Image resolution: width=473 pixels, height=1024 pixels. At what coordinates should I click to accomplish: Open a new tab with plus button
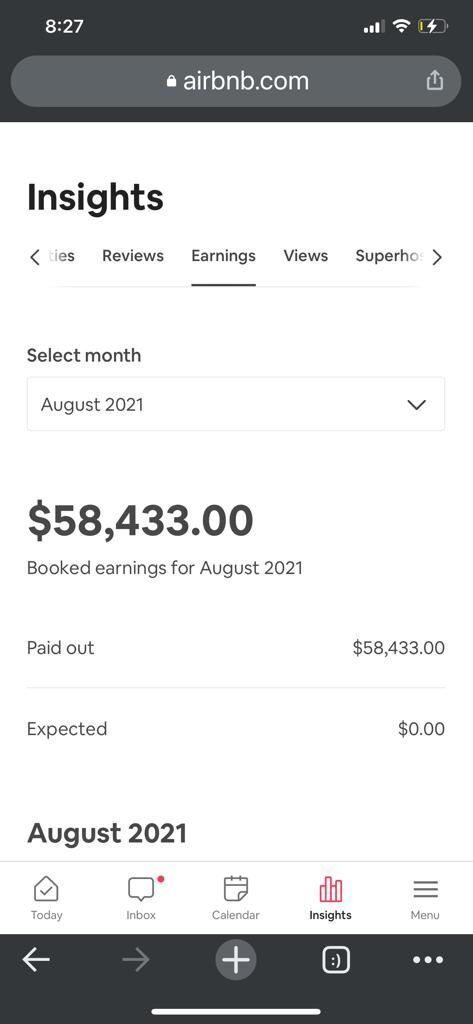pyautogui.click(x=236, y=960)
